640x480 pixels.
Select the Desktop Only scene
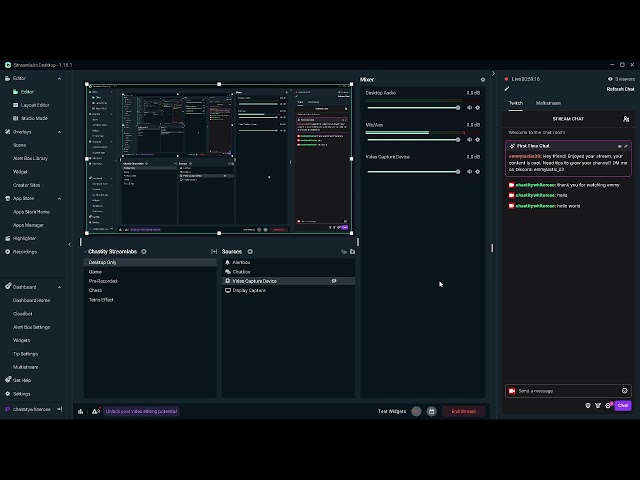[150, 262]
